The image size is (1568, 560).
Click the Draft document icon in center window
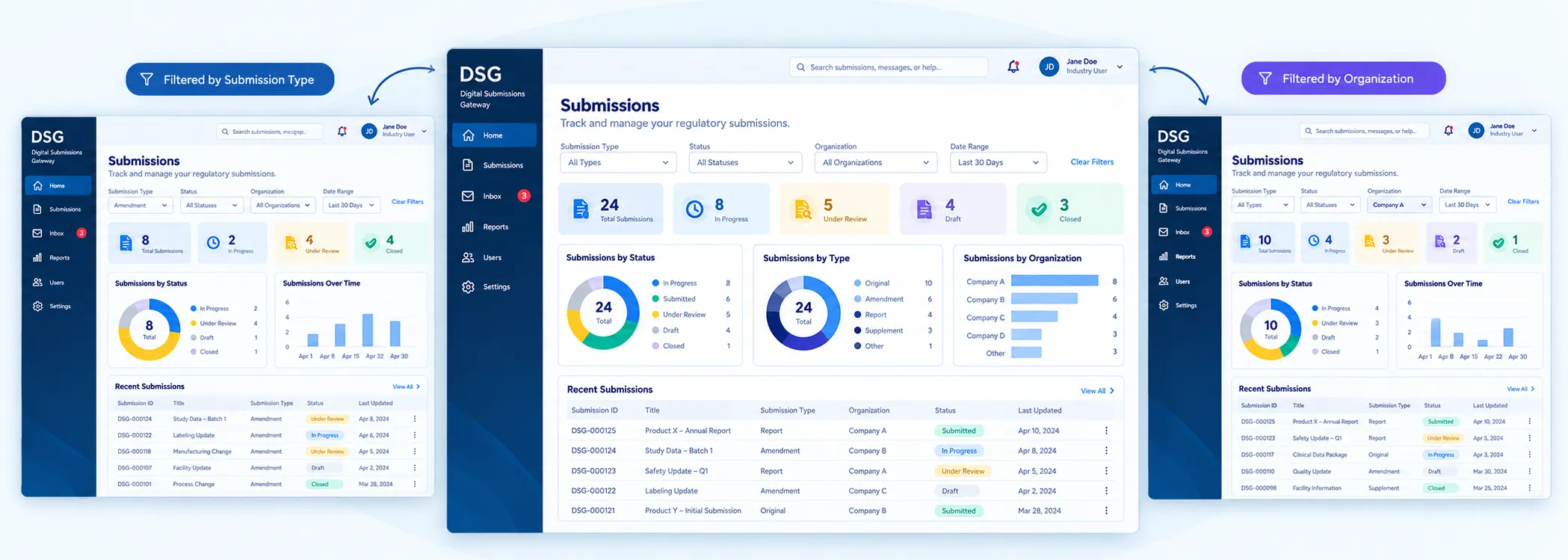(x=925, y=209)
